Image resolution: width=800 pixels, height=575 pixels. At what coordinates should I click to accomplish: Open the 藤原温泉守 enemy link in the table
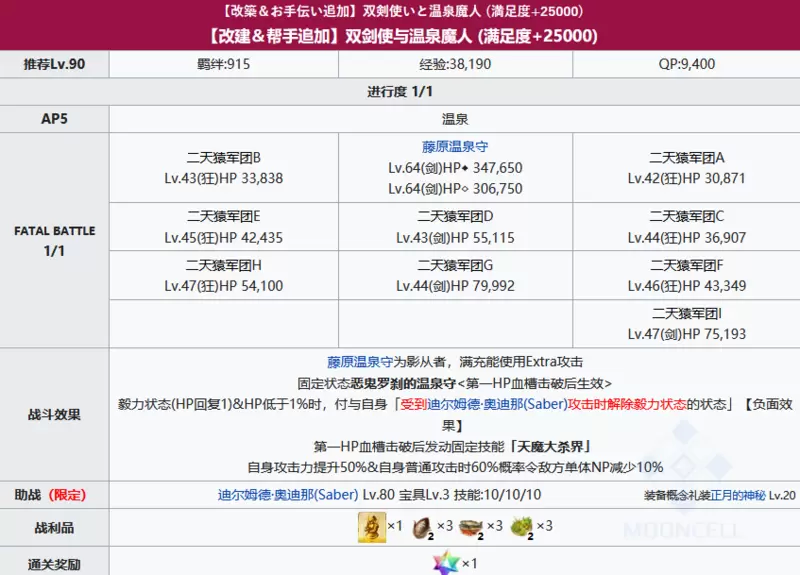pyautogui.click(x=455, y=147)
